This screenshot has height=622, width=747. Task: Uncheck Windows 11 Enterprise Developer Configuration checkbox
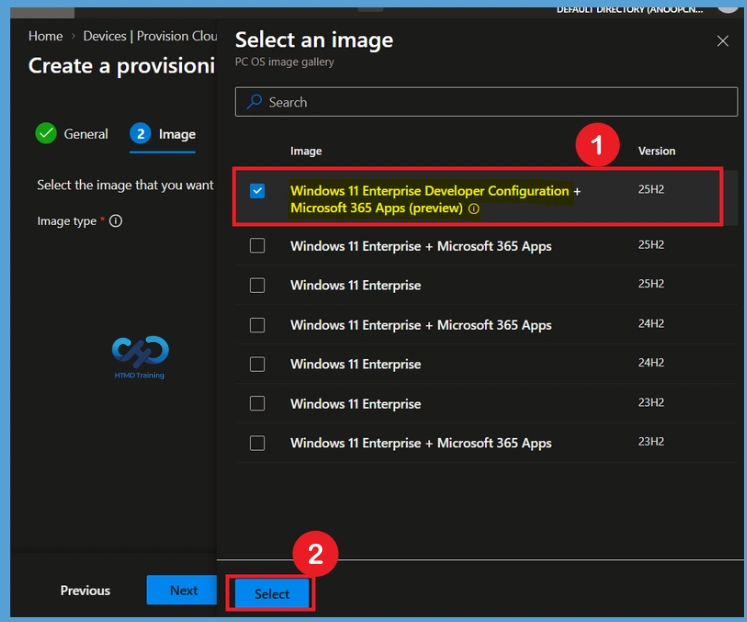(x=257, y=191)
